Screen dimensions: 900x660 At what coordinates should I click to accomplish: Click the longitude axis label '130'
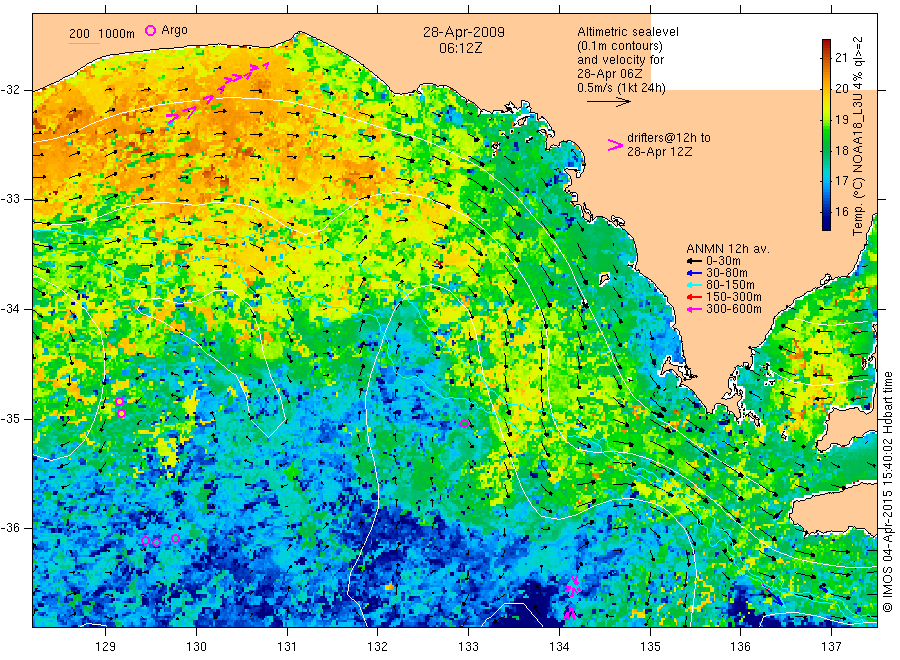(196, 647)
